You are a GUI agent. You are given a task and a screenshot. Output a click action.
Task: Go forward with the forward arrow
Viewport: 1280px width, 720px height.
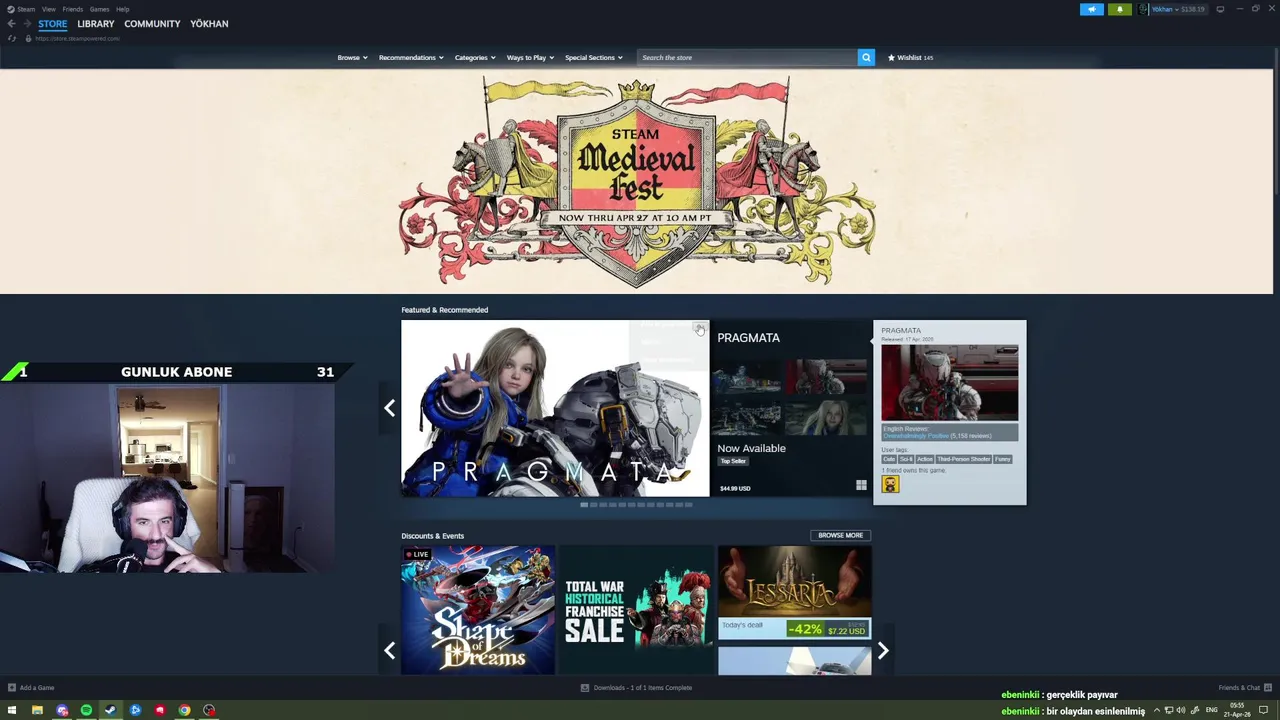coord(26,24)
